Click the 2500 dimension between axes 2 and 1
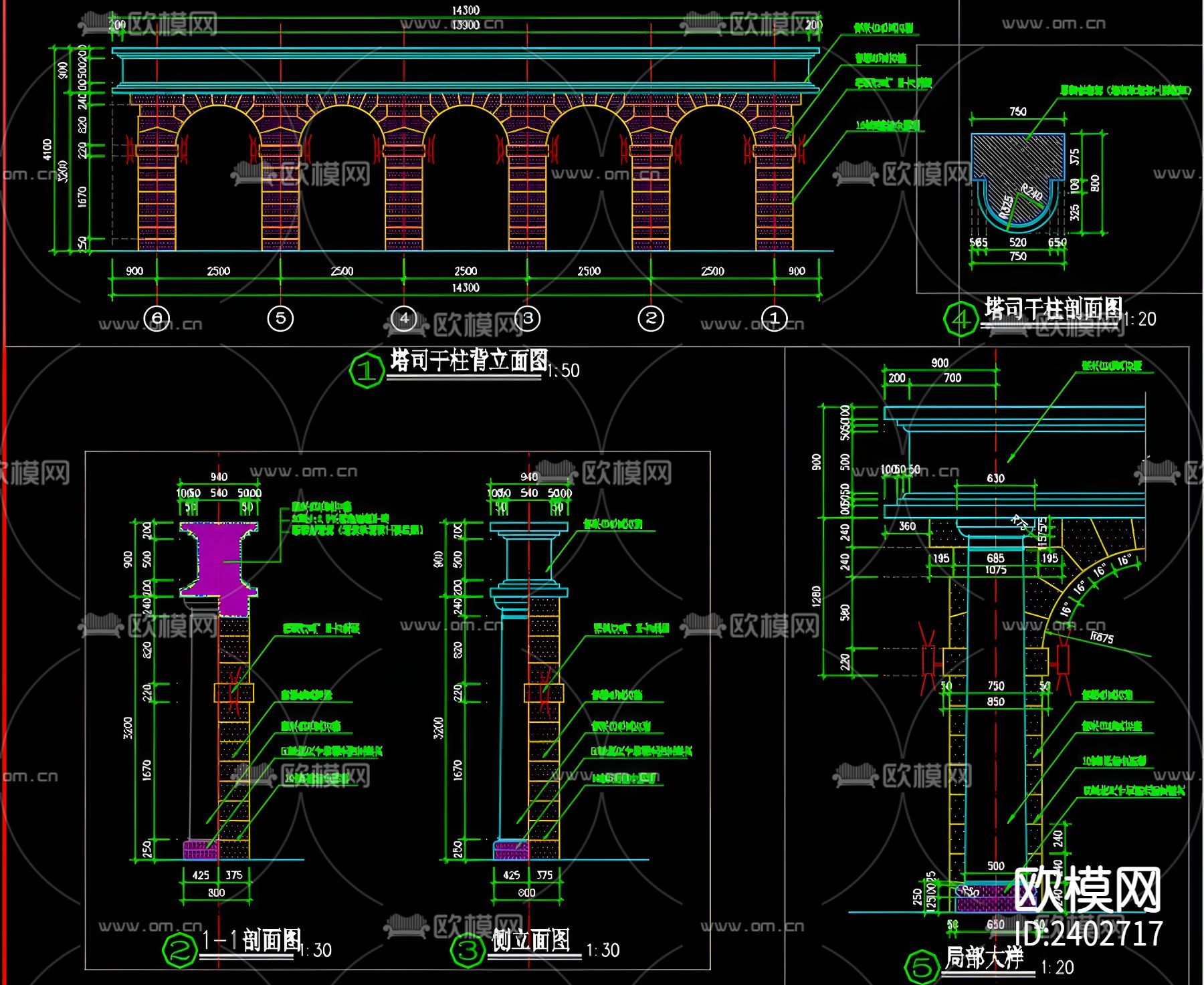This screenshot has height=985, width=1204. coord(712,271)
